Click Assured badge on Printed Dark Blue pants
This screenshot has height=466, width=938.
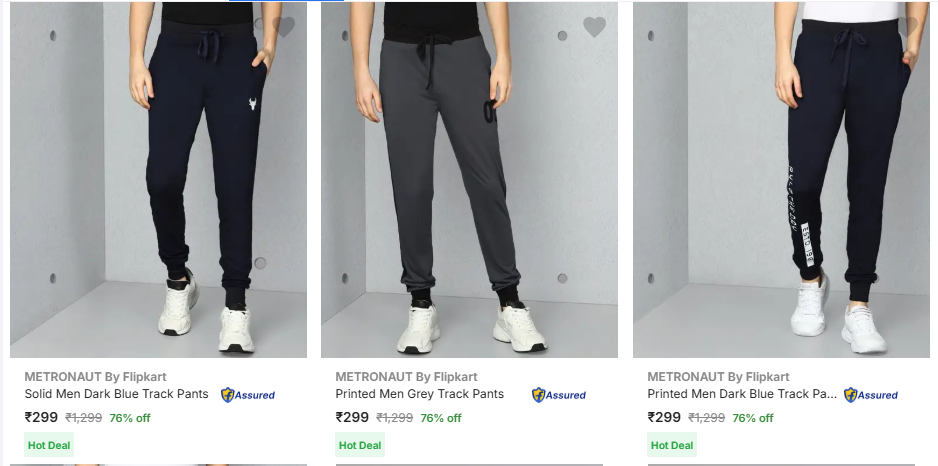(870, 395)
